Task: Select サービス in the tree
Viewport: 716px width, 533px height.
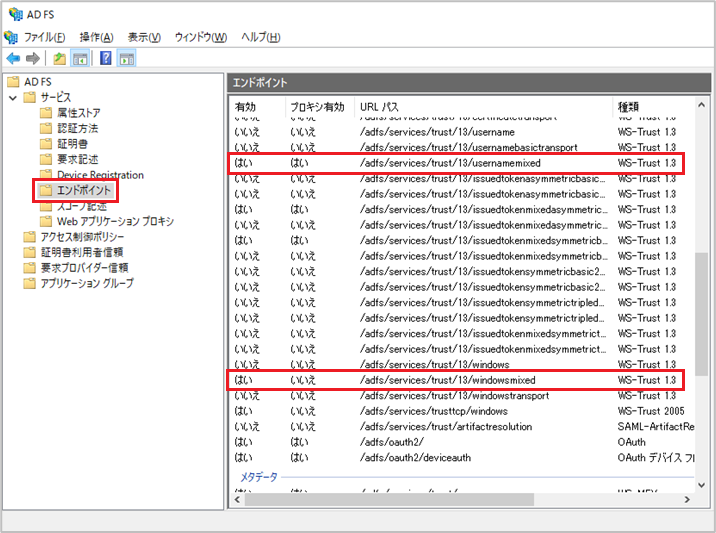Action: click(55, 97)
